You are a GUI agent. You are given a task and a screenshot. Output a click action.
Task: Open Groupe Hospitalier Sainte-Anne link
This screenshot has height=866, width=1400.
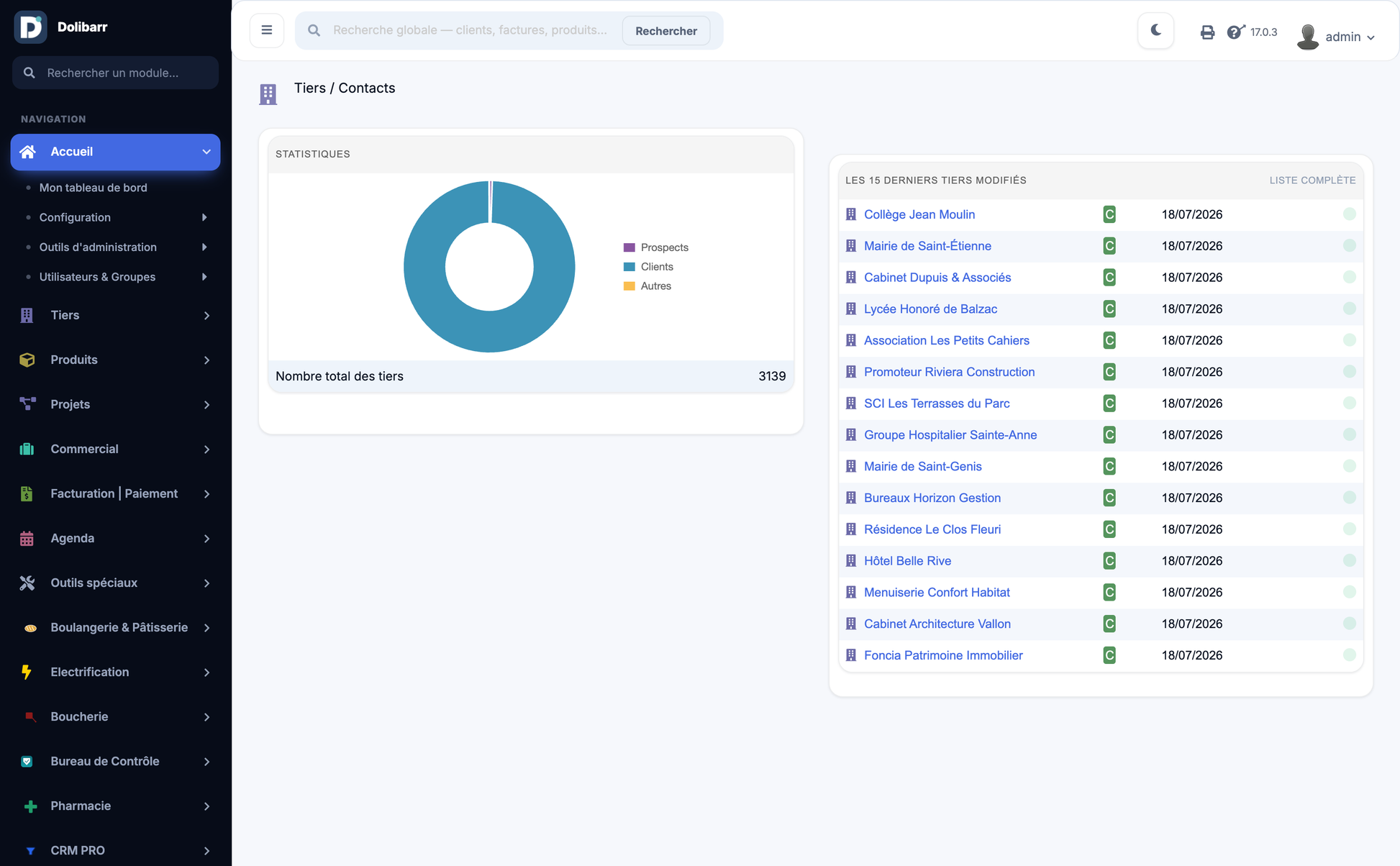pos(950,435)
